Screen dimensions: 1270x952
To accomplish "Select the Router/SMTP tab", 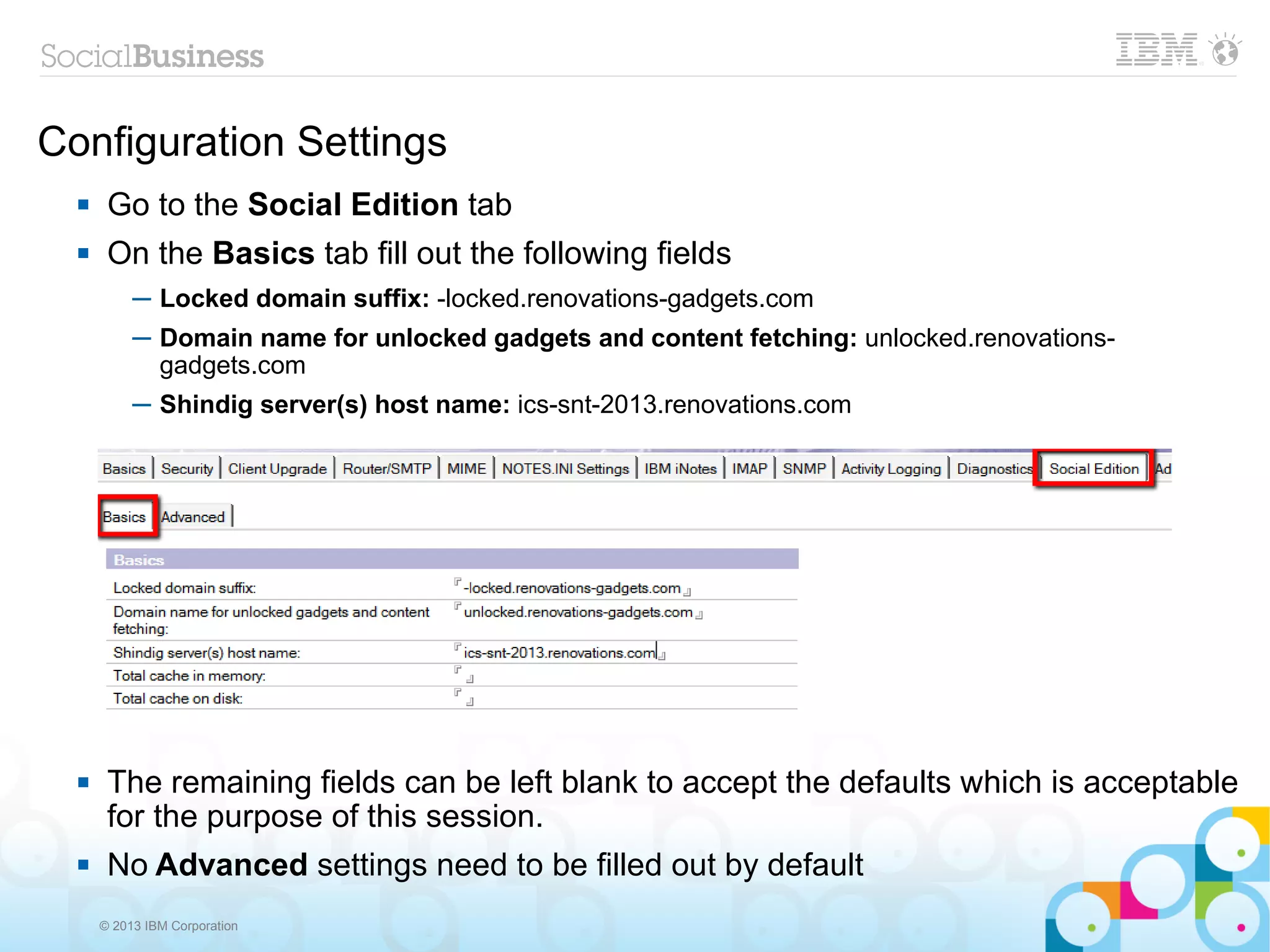I will (387, 469).
